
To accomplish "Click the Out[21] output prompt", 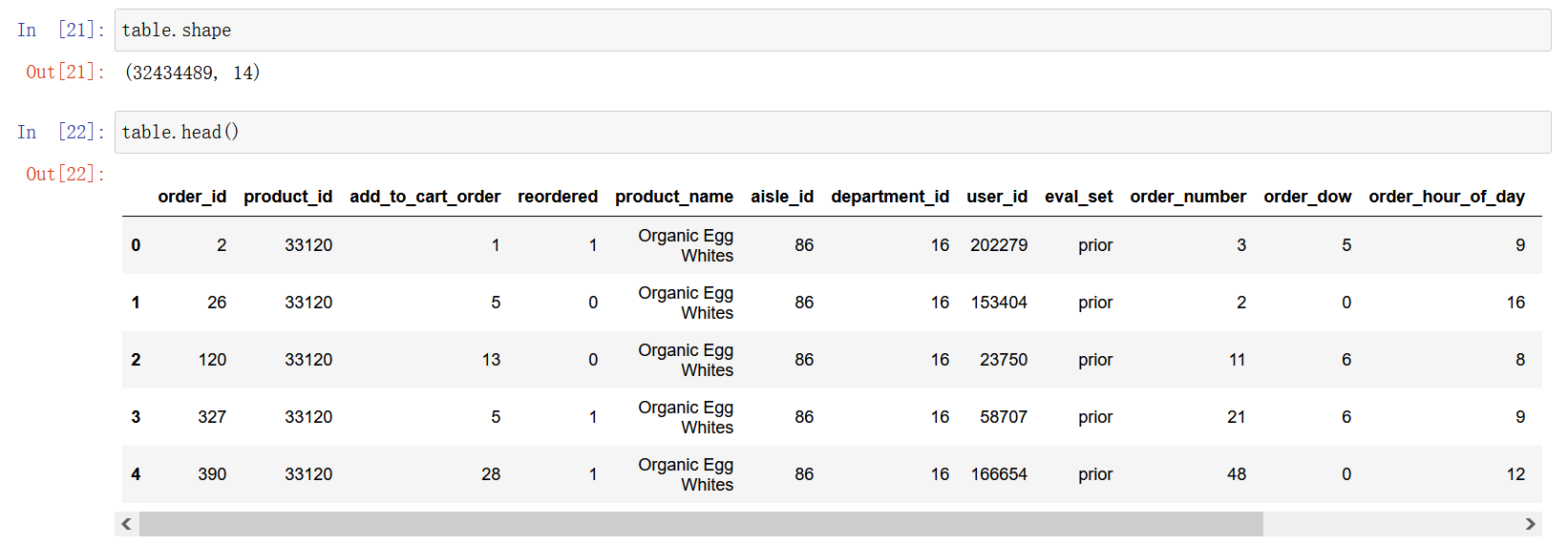I will pyautogui.click(x=65, y=73).
